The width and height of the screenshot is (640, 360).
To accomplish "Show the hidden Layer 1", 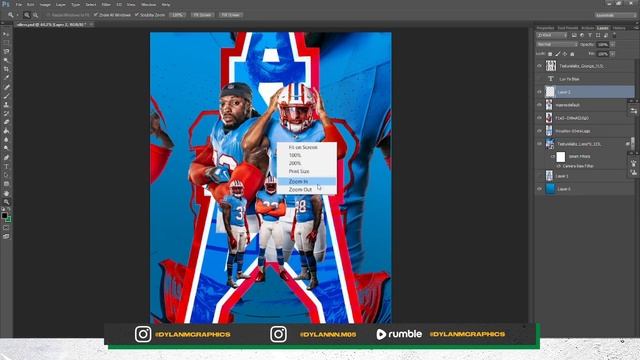I will click(539, 176).
